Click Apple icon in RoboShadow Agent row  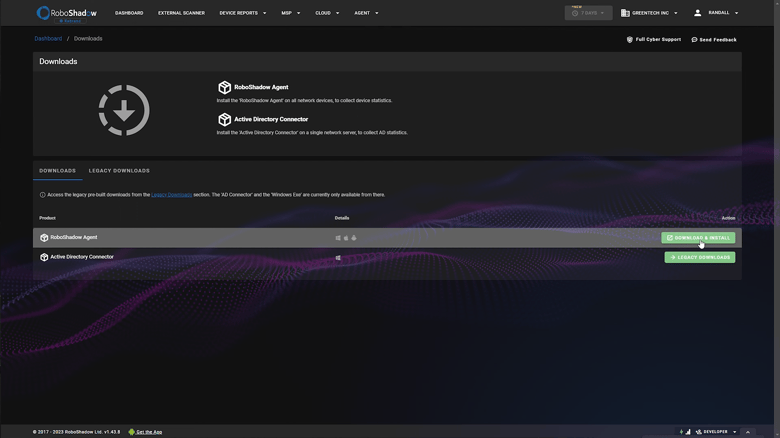click(x=346, y=238)
